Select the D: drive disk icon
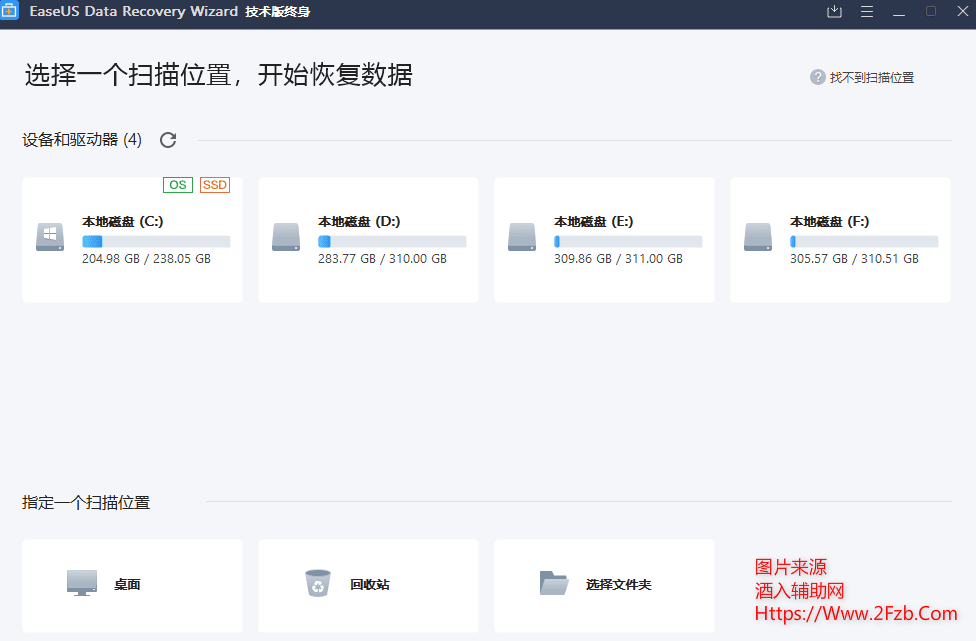This screenshot has height=641, width=976. pos(286,238)
